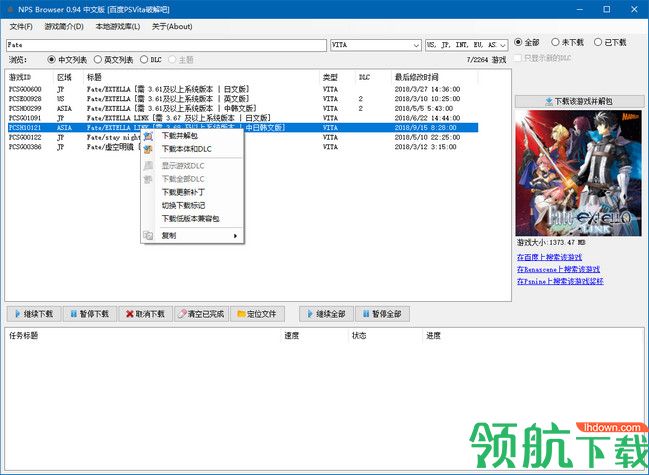Viewport: 649px width, 475px height.
Task: Select the 未下载 filter radio button
Action: [x=555, y=42]
